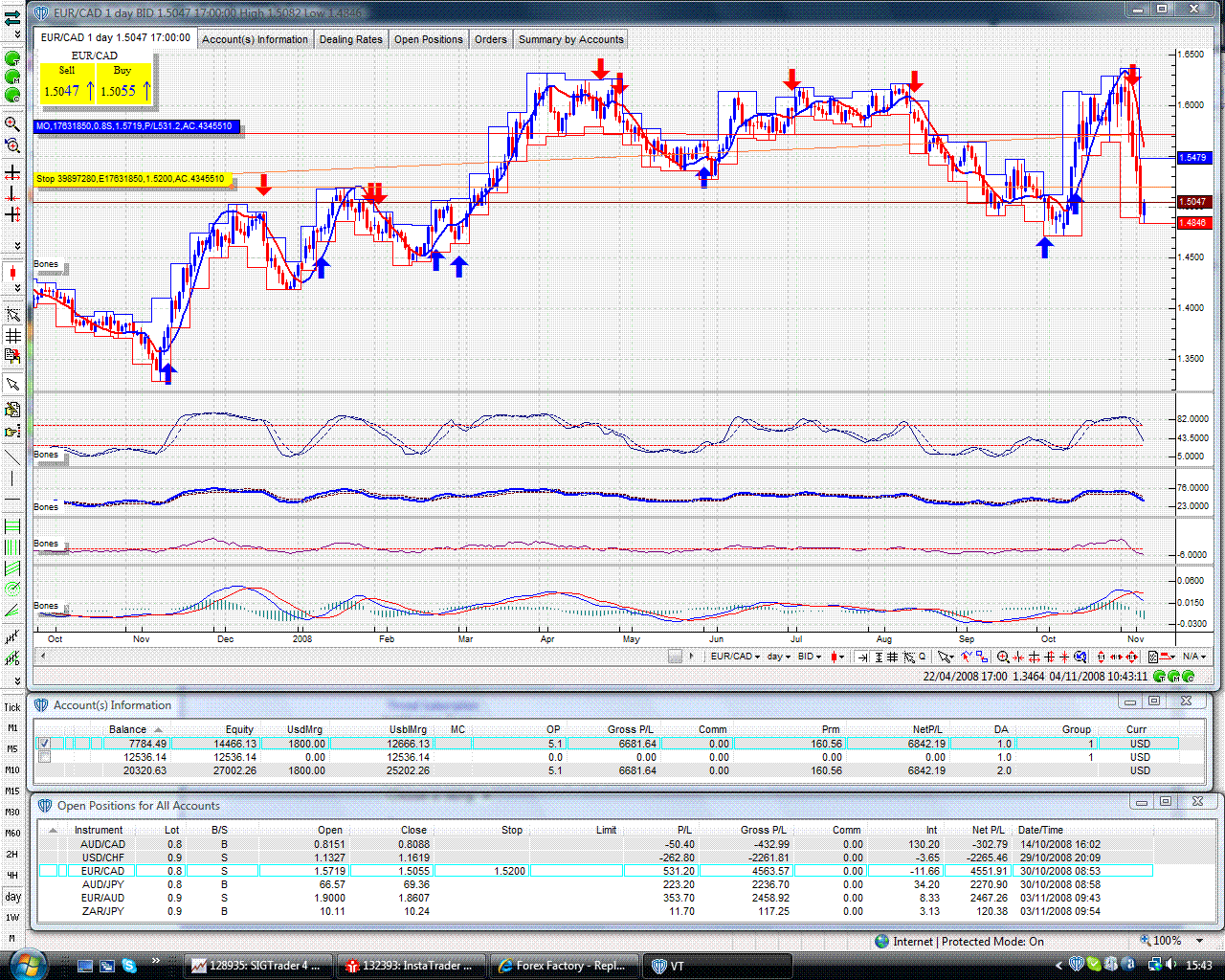Click the swap arrows icon at sidebar top
This screenshot has height=980, width=1225.
[12, 19]
